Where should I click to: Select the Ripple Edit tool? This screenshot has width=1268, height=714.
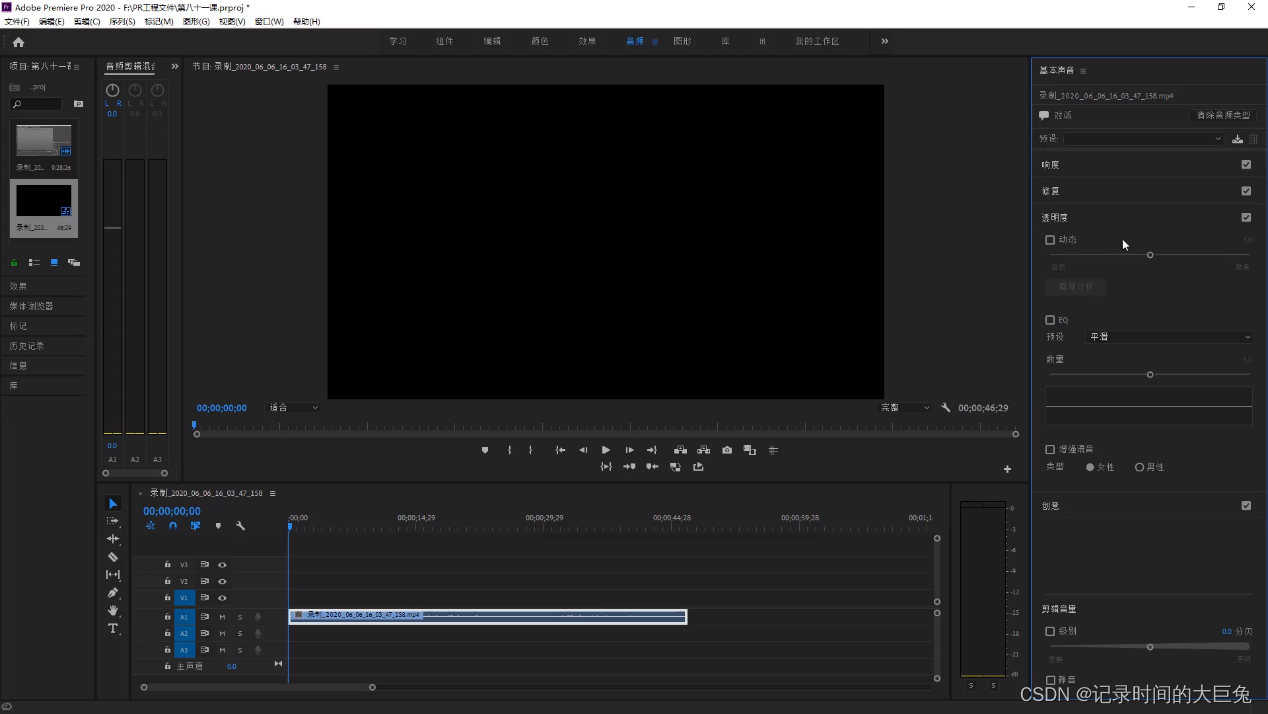113,539
